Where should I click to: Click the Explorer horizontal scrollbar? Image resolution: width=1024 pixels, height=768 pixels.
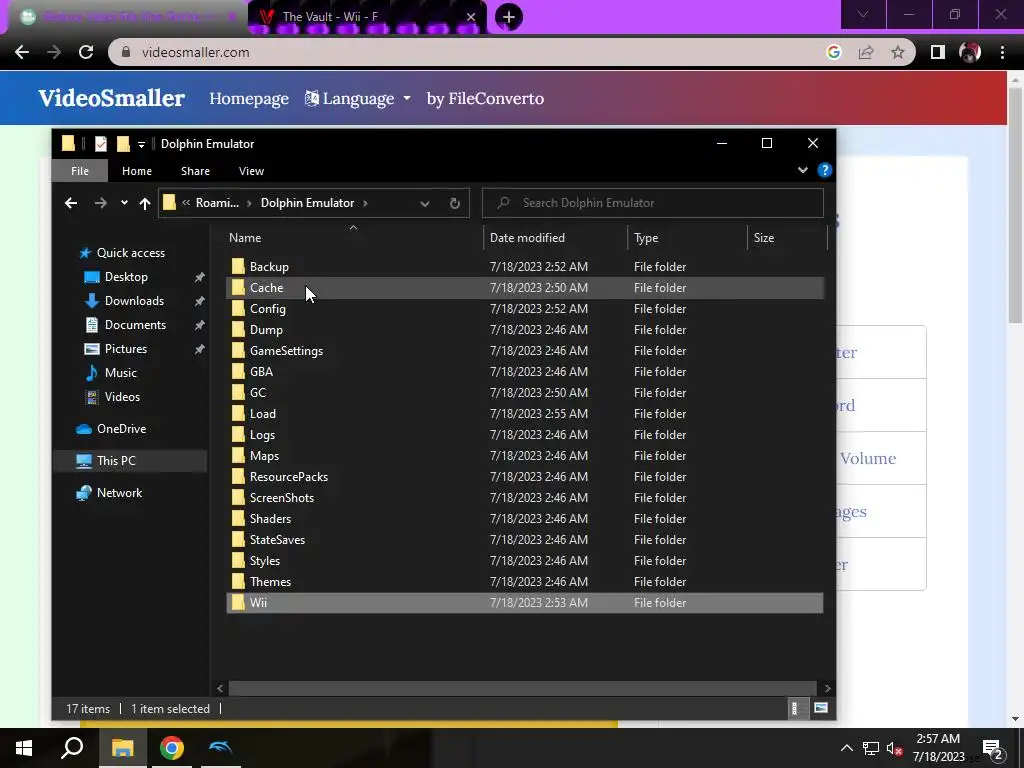522,688
